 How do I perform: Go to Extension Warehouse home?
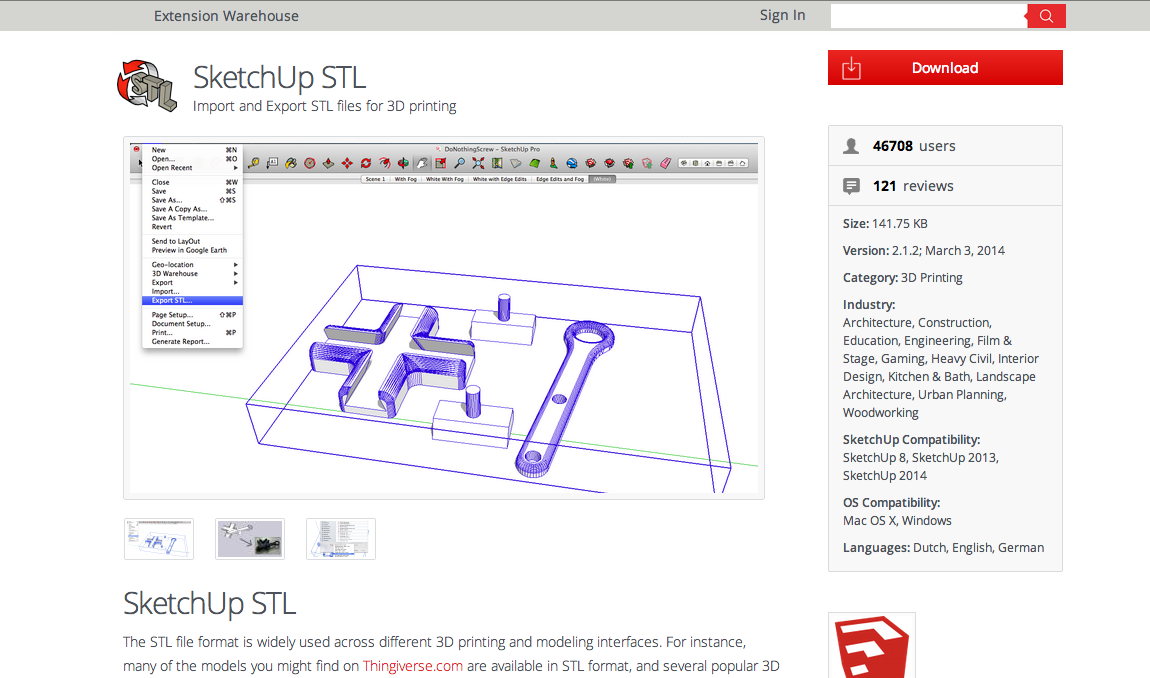click(226, 16)
